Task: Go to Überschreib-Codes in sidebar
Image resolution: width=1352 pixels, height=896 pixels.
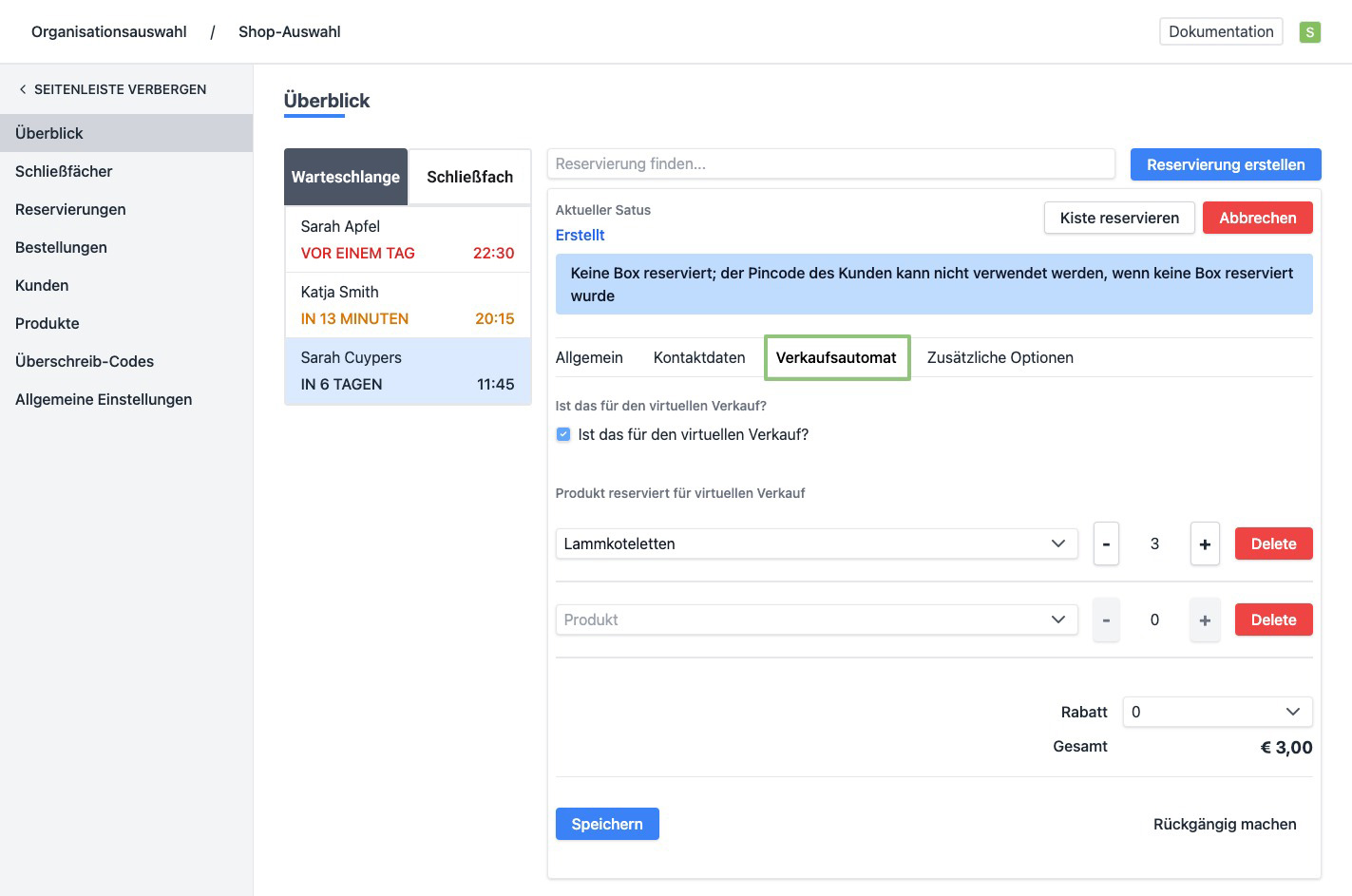Action: 85,361
